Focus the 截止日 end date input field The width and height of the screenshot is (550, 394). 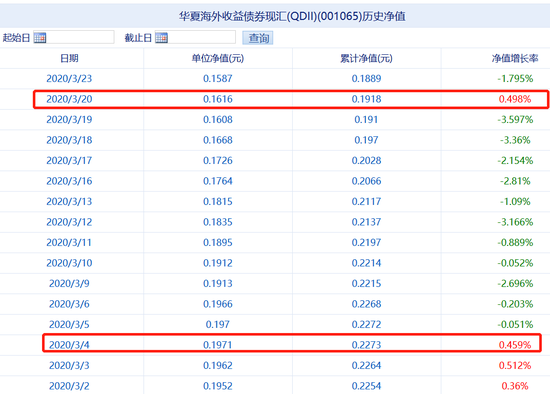coord(195,37)
